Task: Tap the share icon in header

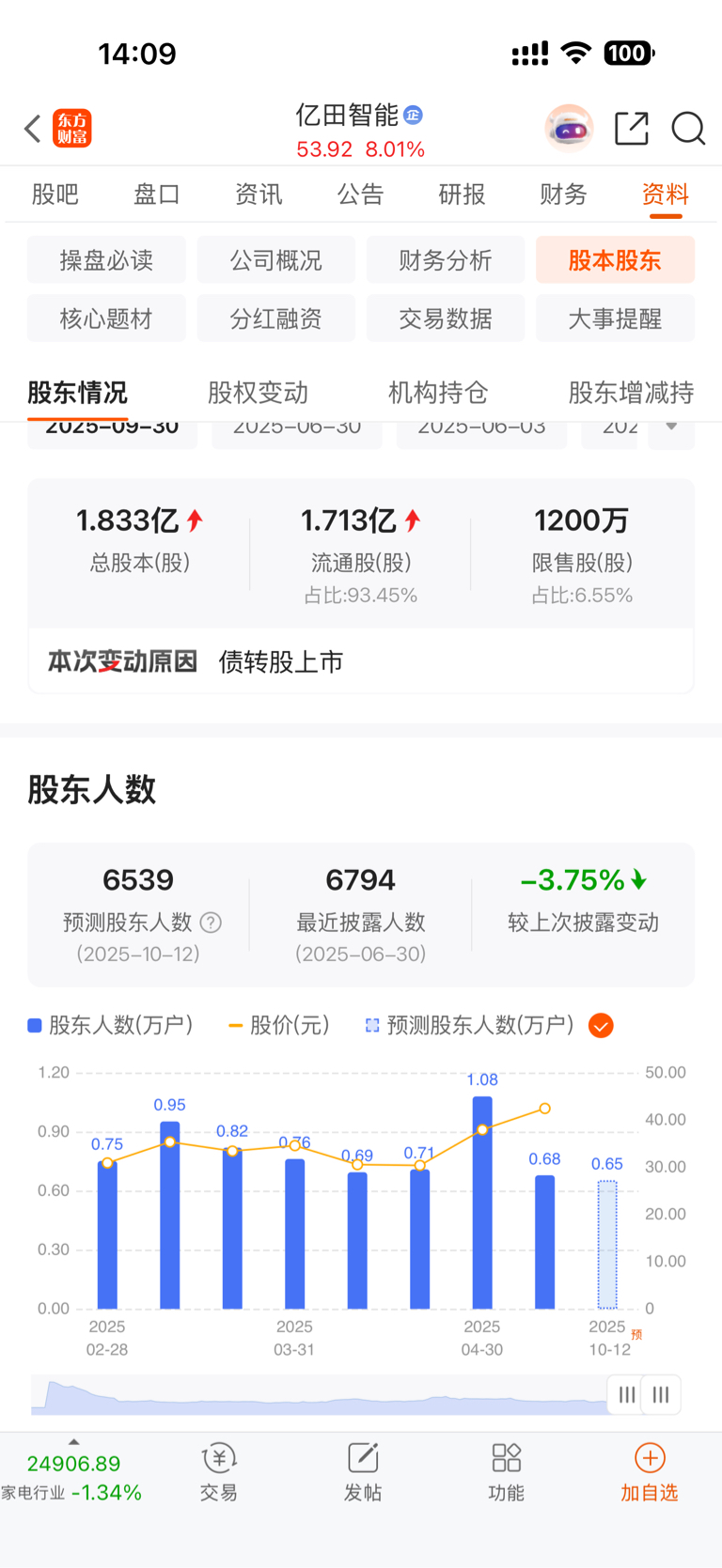Action: pos(632,128)
